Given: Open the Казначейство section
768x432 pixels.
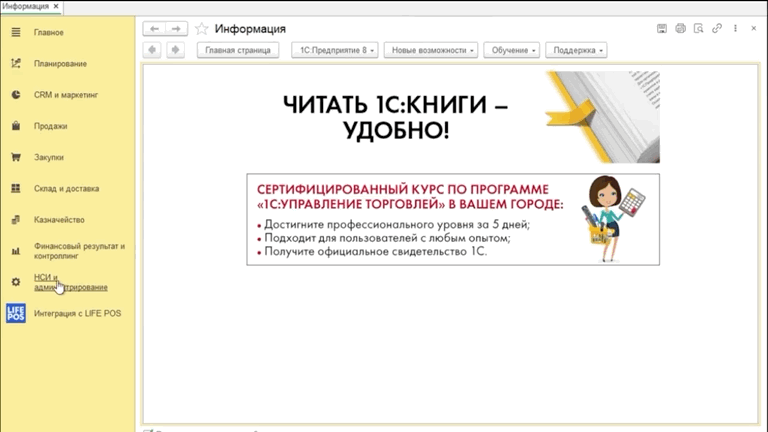Looking at the screenshot, I should tap(59, 220).
